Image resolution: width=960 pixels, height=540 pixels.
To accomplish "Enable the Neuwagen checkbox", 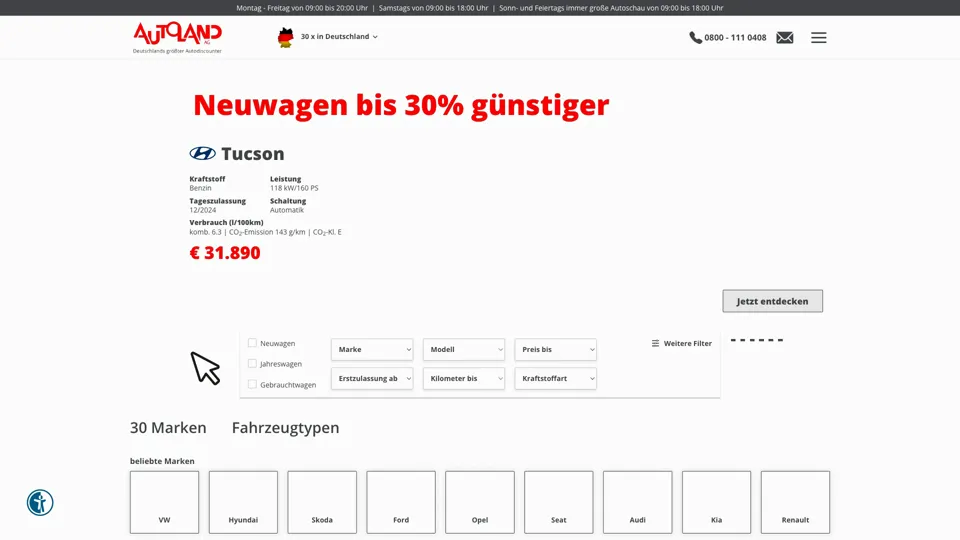I will click(x=252, y=343).
